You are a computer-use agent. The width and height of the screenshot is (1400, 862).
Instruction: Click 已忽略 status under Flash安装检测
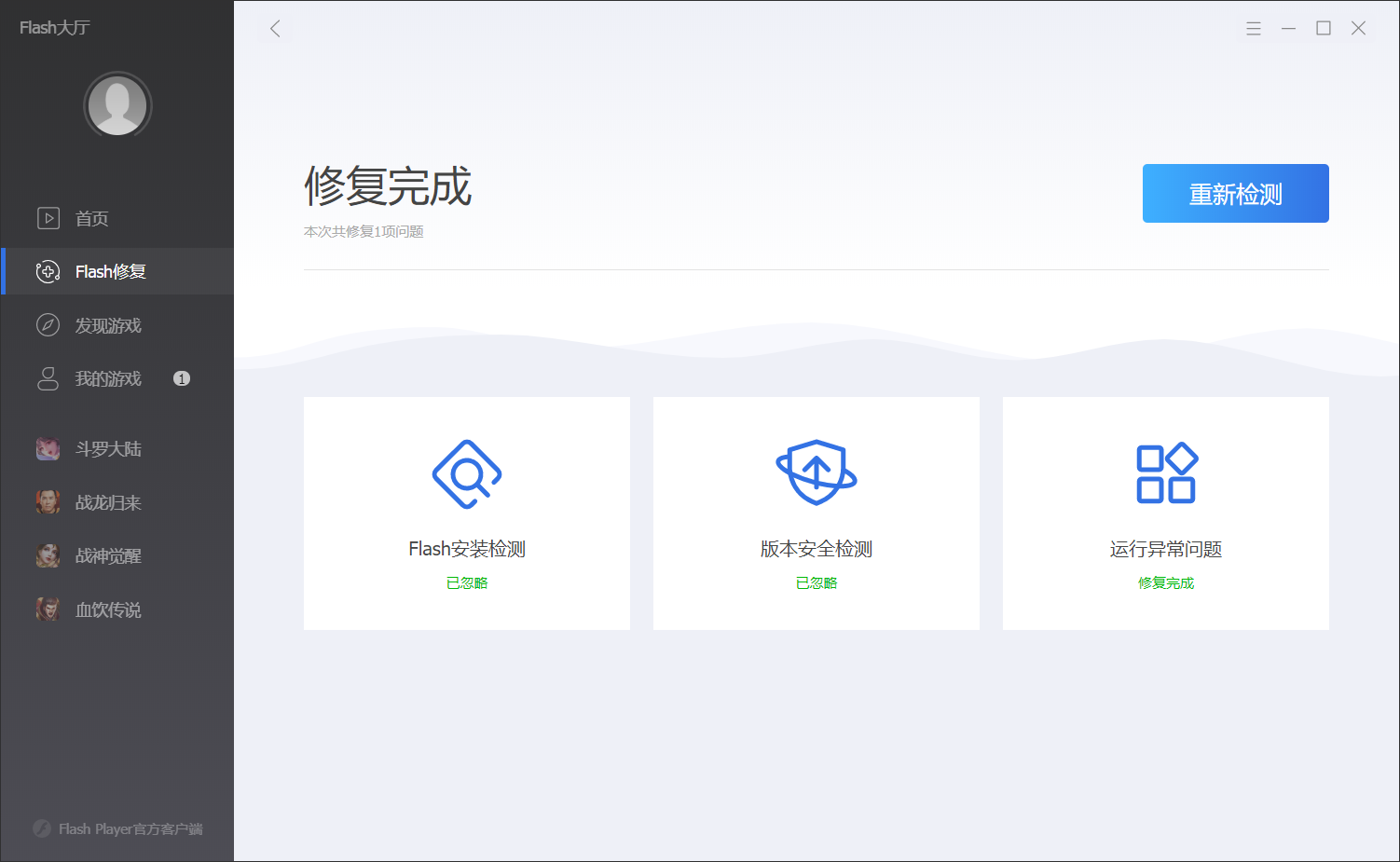pyautogui.click(x=467, y=583)
